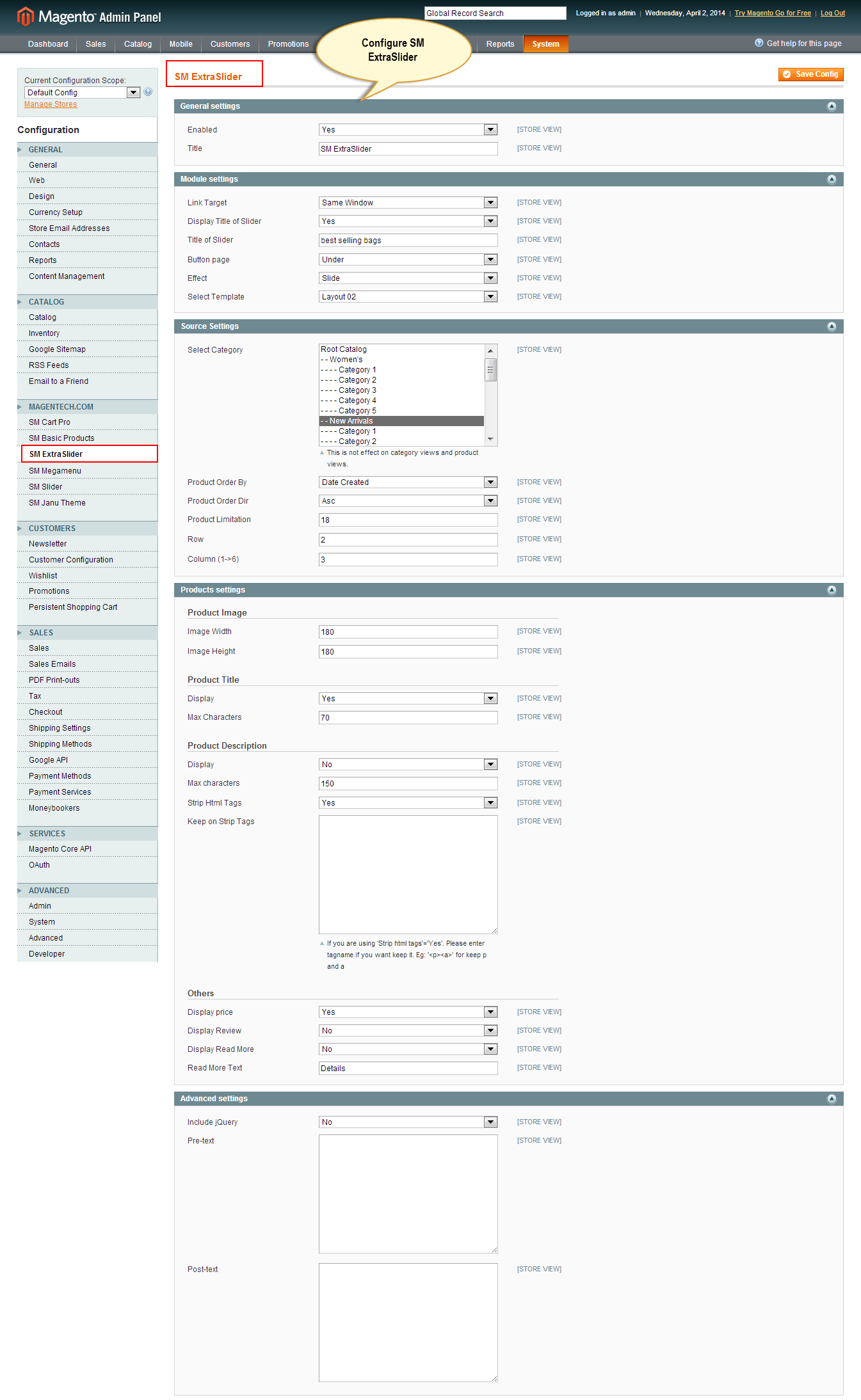Open the Mobile menu
The image size is (861, 1400).
pyautogui.click(x=181, y=44)
